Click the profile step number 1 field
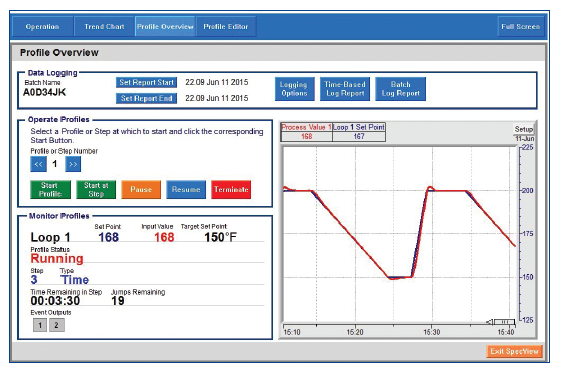Screen dimensions: 563x376 click(x=55, y=164)
